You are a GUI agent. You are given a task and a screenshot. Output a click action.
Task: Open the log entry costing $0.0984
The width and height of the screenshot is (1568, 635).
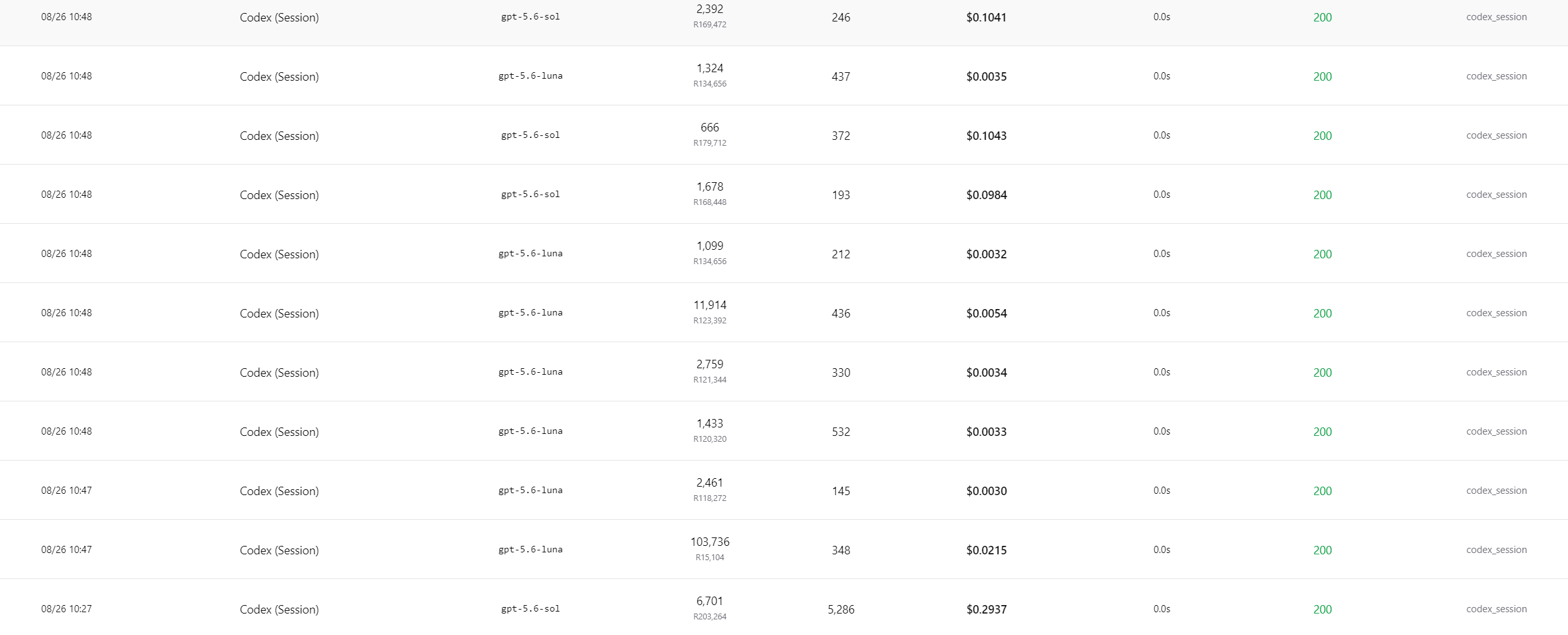click(x=784, y=195)
